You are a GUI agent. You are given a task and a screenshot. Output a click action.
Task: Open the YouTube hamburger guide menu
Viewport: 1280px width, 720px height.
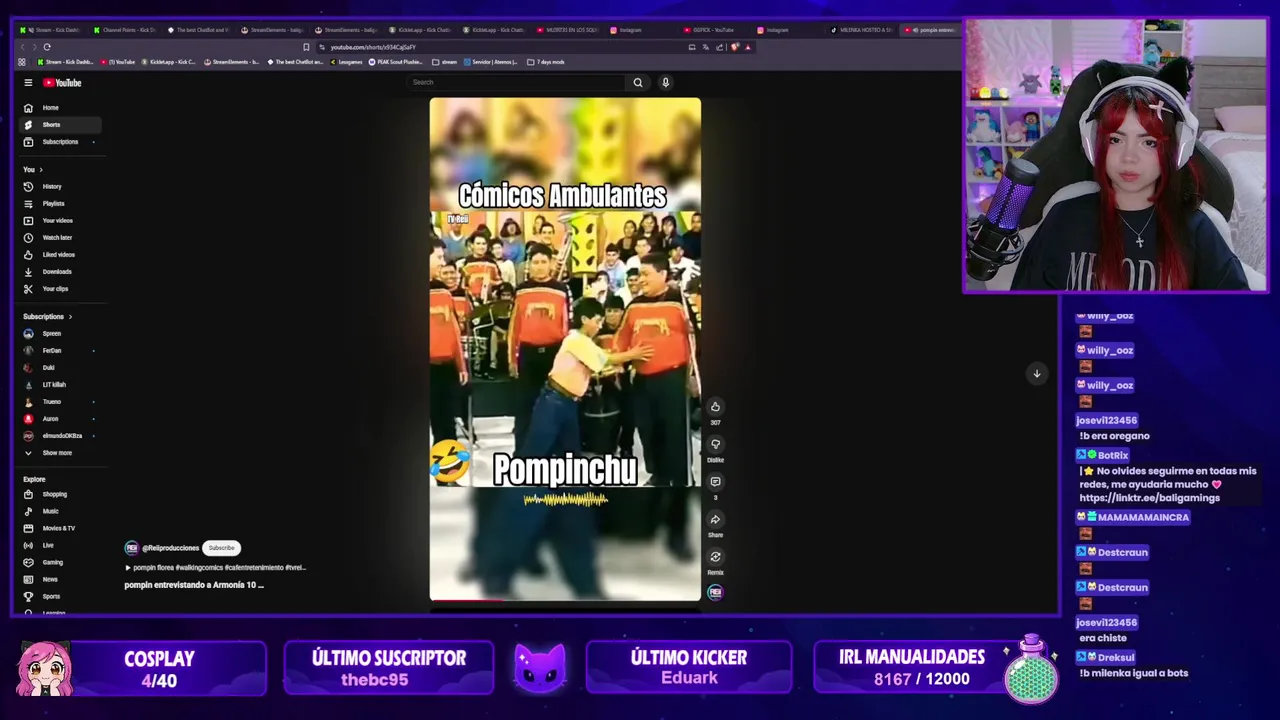pyautogui.click(x=28, y=83)
